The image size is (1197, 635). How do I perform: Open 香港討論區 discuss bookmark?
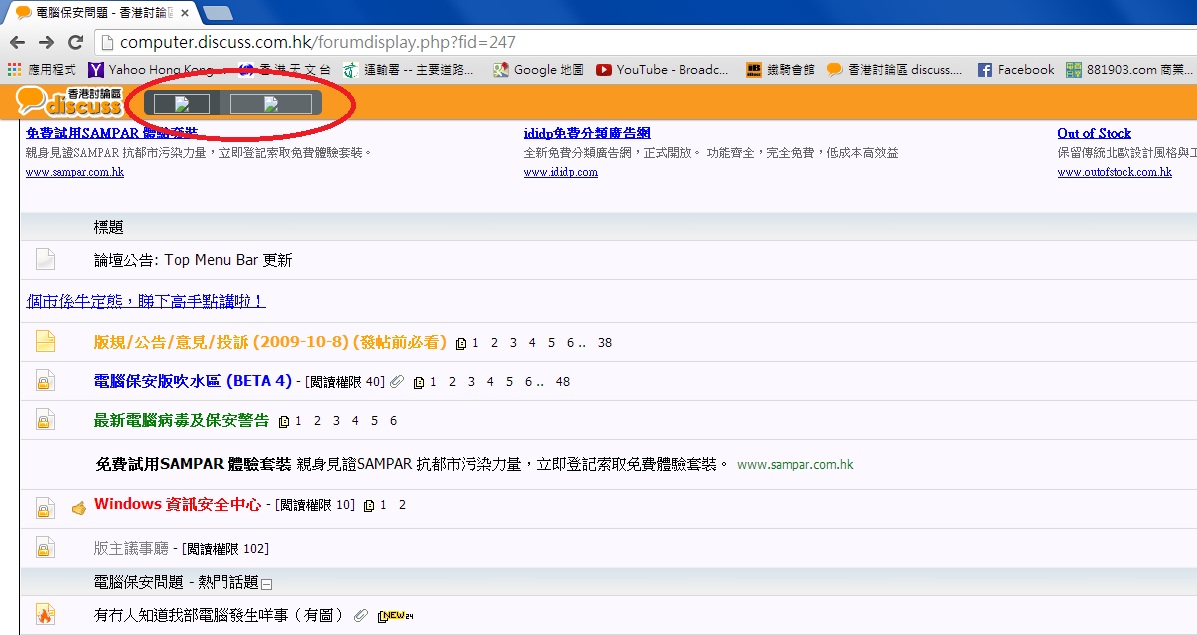(895, 69)
